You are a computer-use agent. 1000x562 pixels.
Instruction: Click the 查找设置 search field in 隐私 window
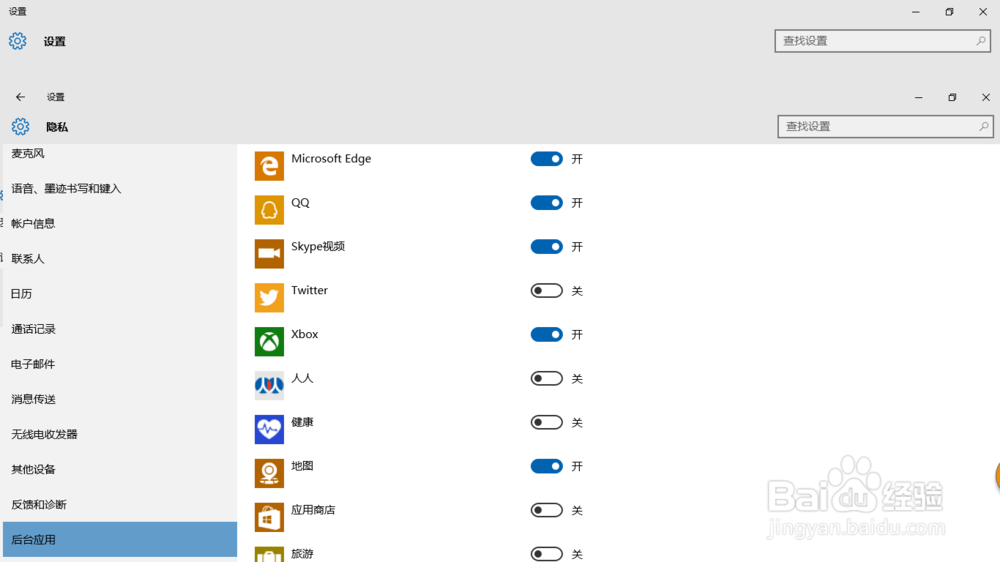885,126
